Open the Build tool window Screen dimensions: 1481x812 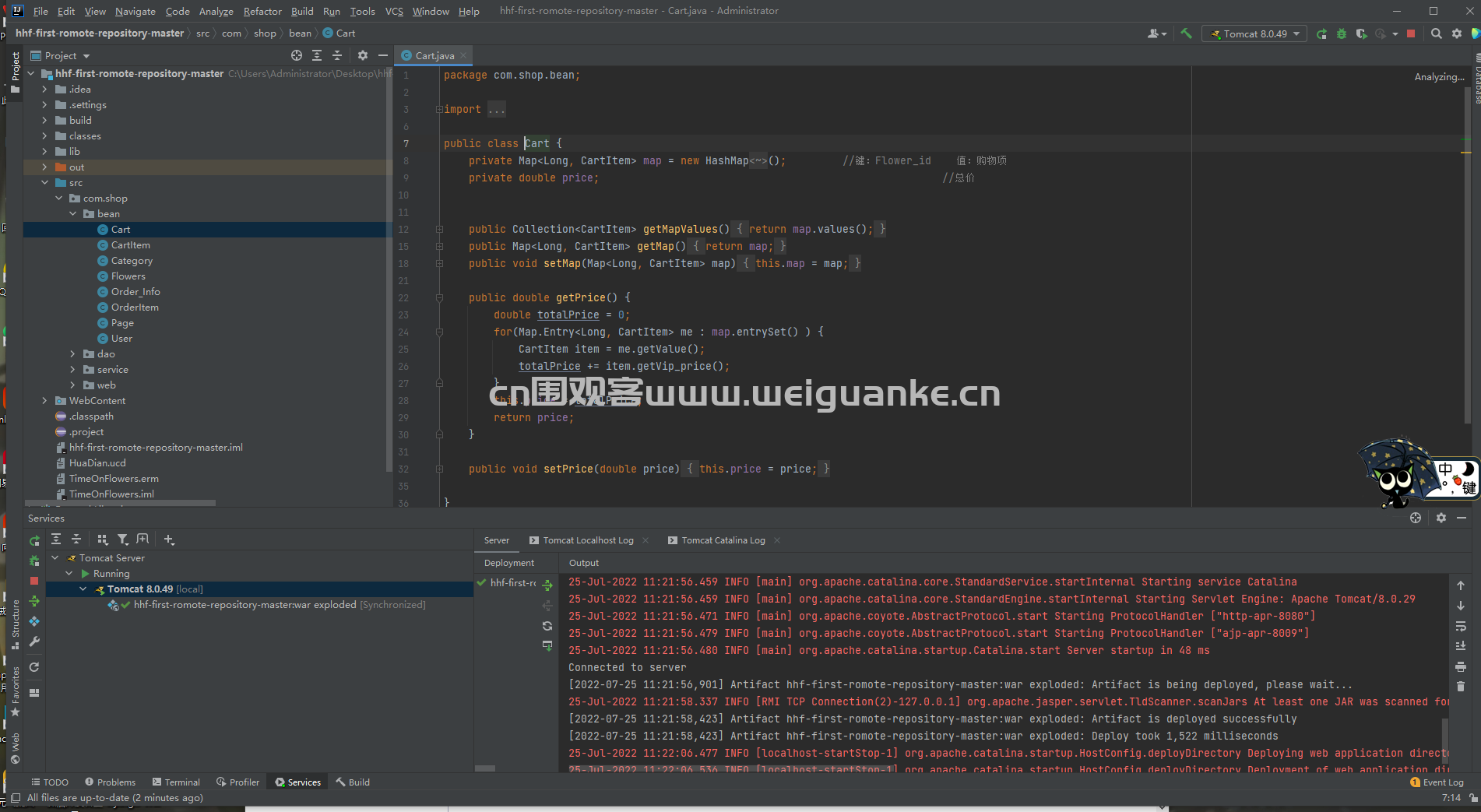click(353, 782)
